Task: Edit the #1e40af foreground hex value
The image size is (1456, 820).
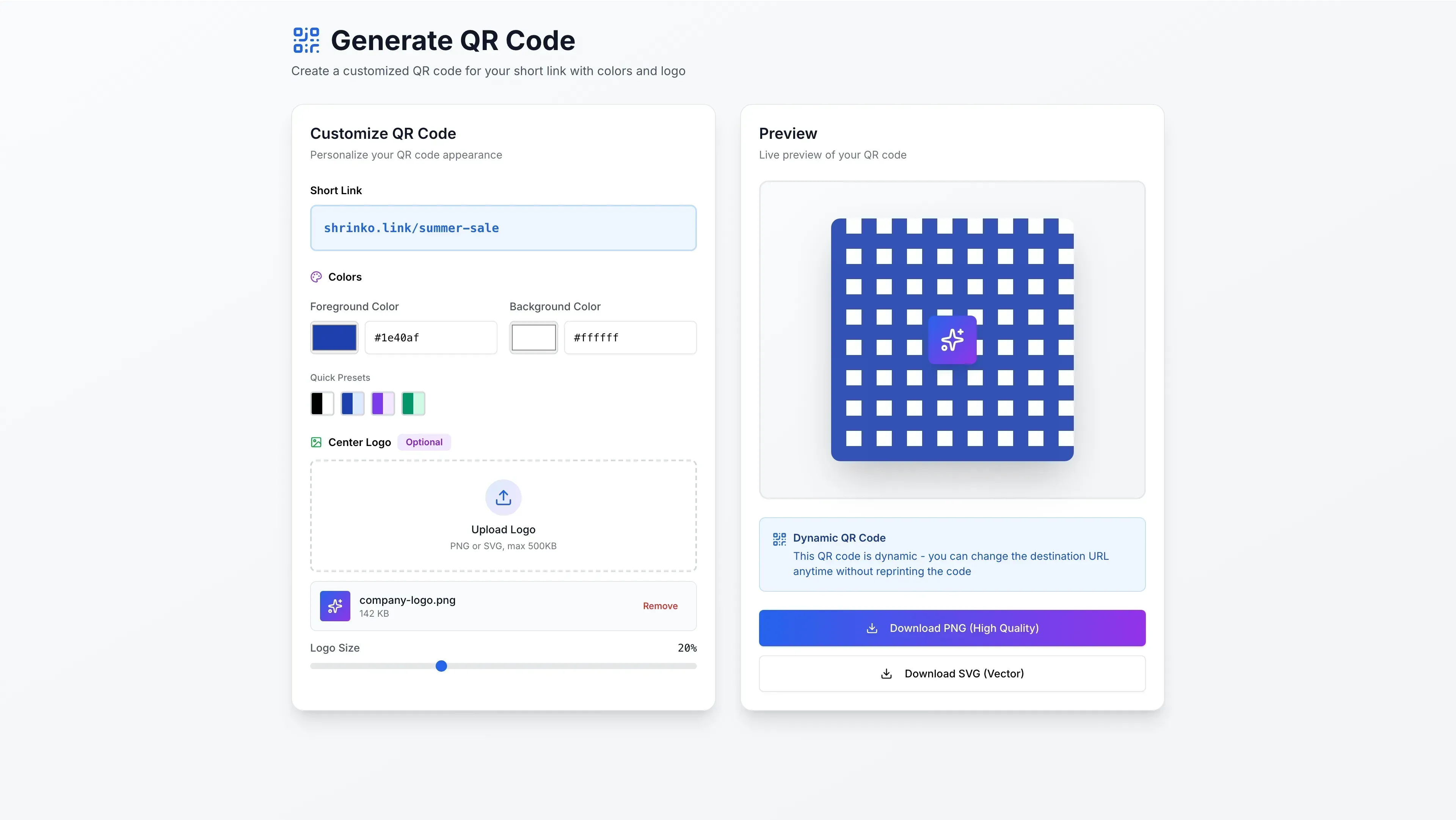Action: pyautogui.click(x=430, y=337)
